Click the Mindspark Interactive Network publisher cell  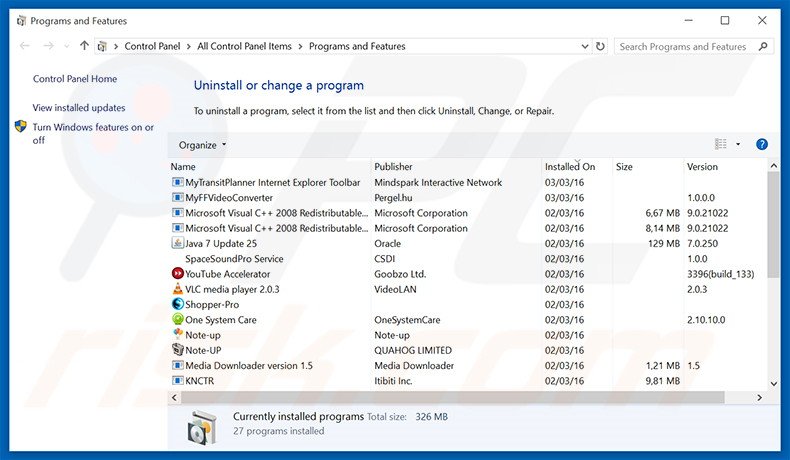(438, 182)
